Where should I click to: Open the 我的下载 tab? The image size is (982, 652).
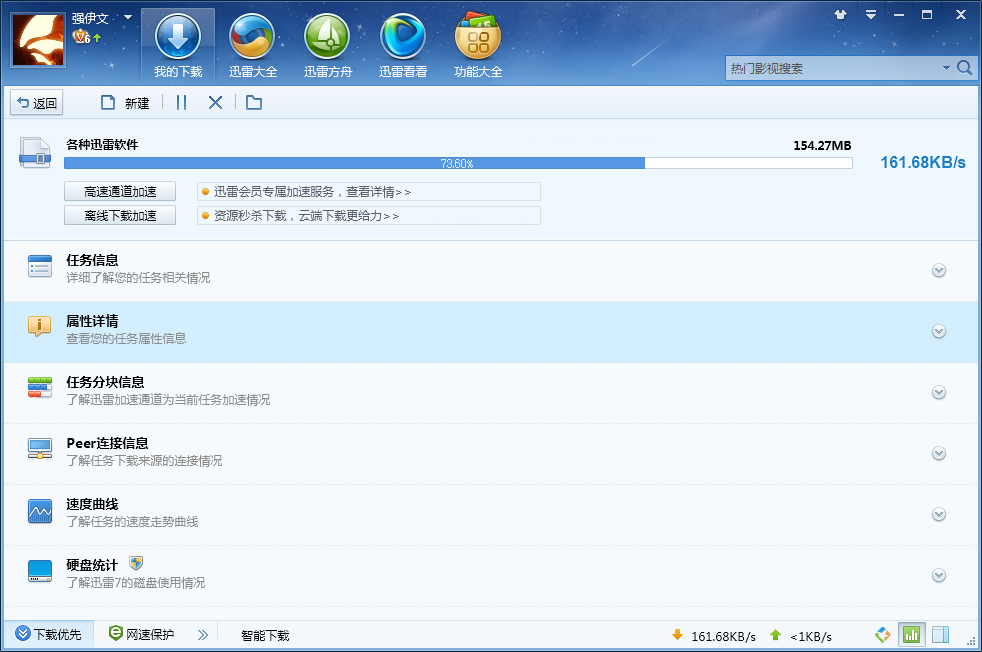click(x=178, y=46)
